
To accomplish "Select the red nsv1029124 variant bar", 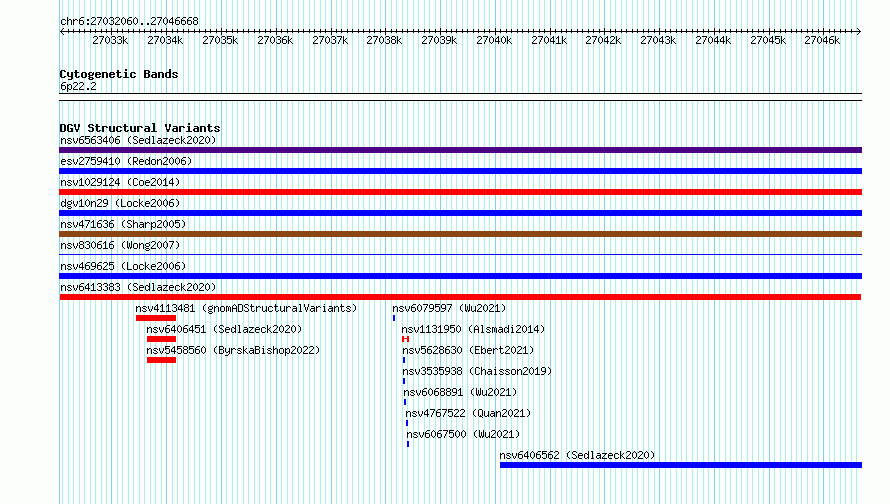I will pos(460,192).
